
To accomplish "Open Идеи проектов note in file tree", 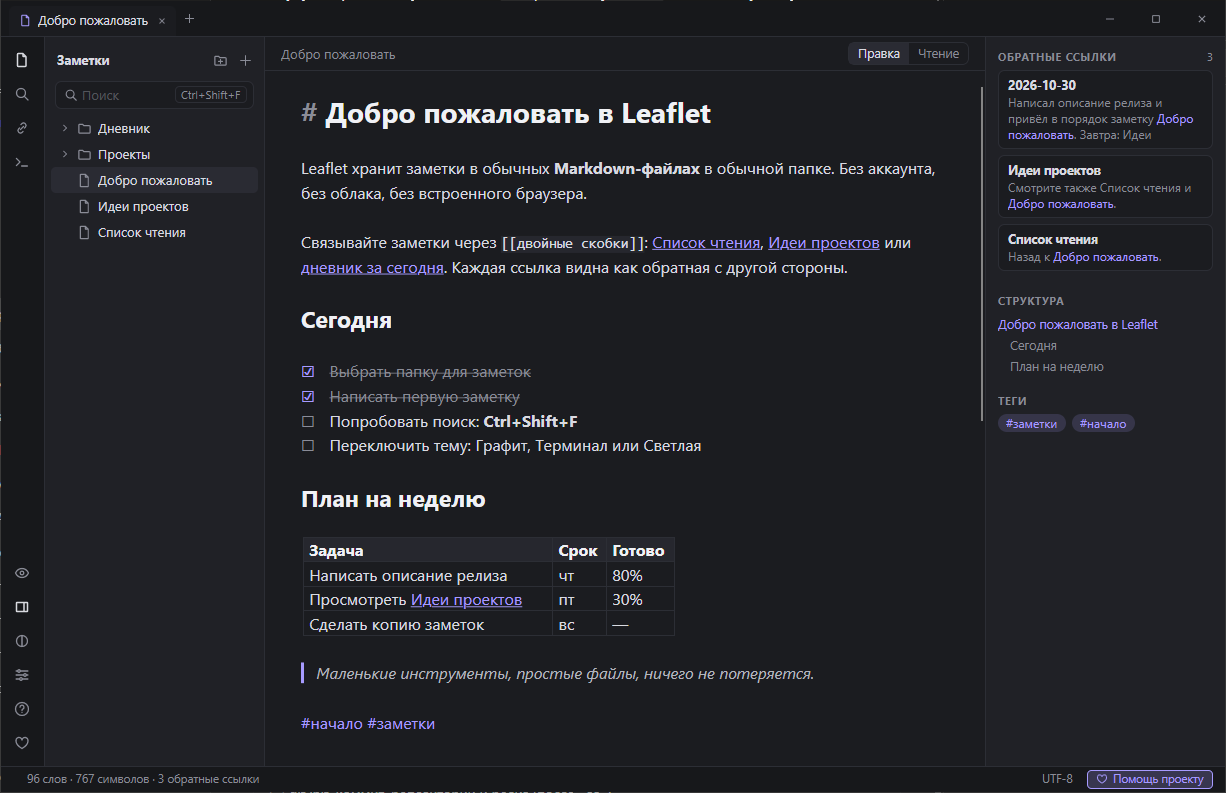I will click(x=155, y=207).
